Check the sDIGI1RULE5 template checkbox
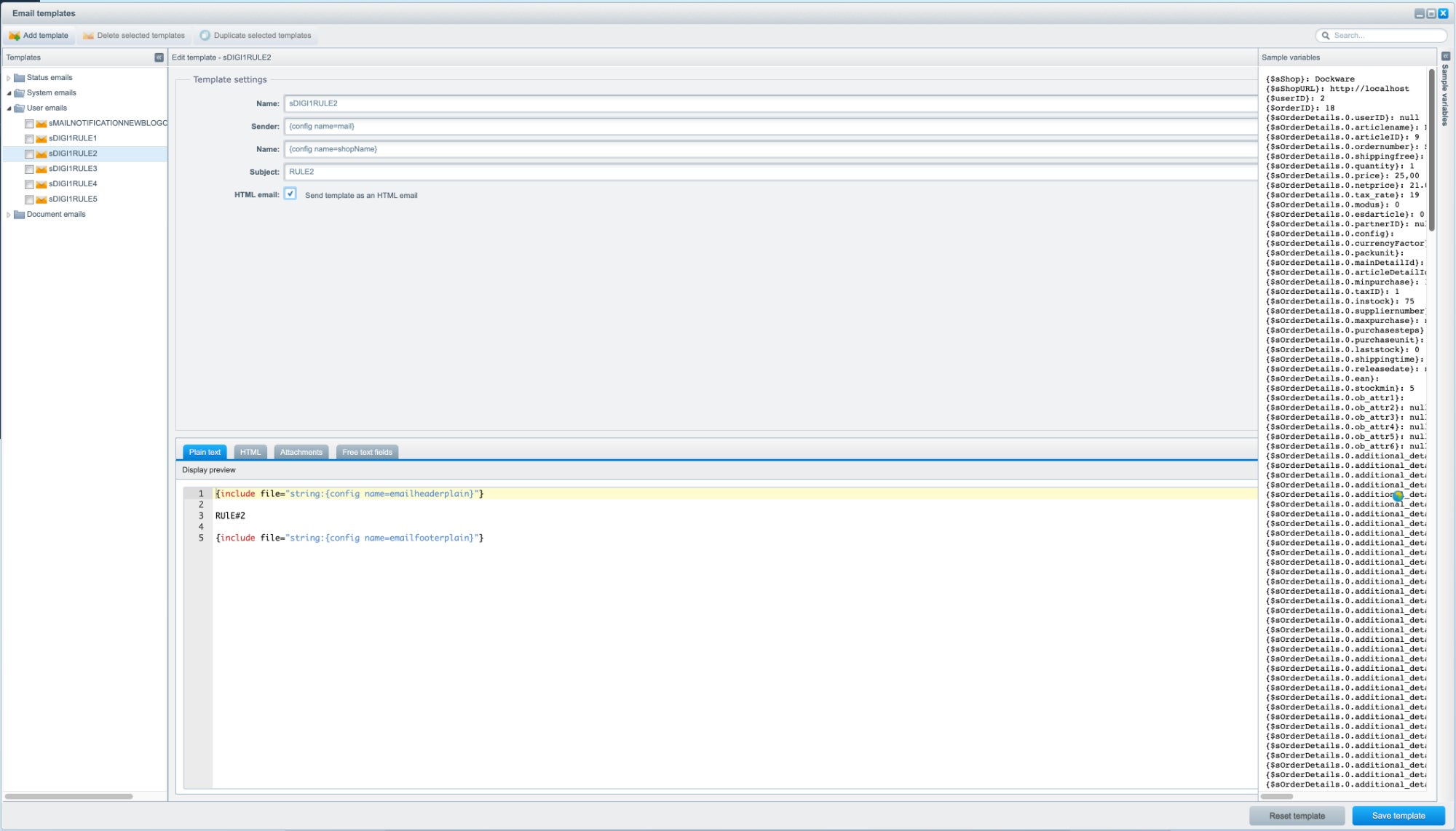 [x=29, y=200]
